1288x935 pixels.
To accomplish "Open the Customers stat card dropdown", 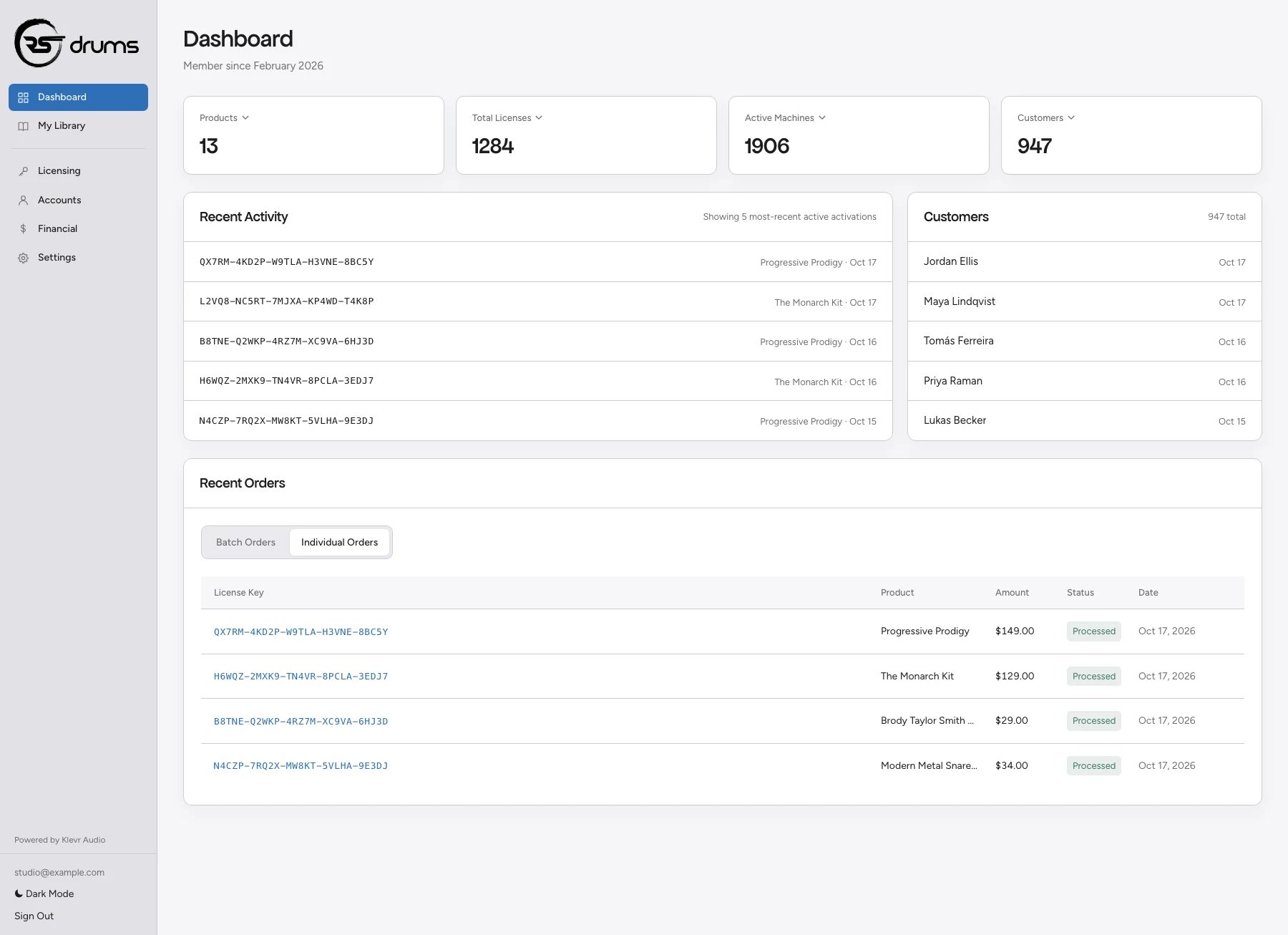I will [x=1045, y=117].
